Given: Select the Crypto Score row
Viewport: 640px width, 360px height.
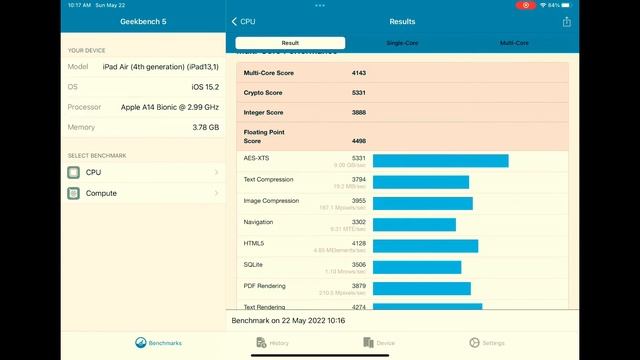Looking at the screenshot, I should point(402,93).
